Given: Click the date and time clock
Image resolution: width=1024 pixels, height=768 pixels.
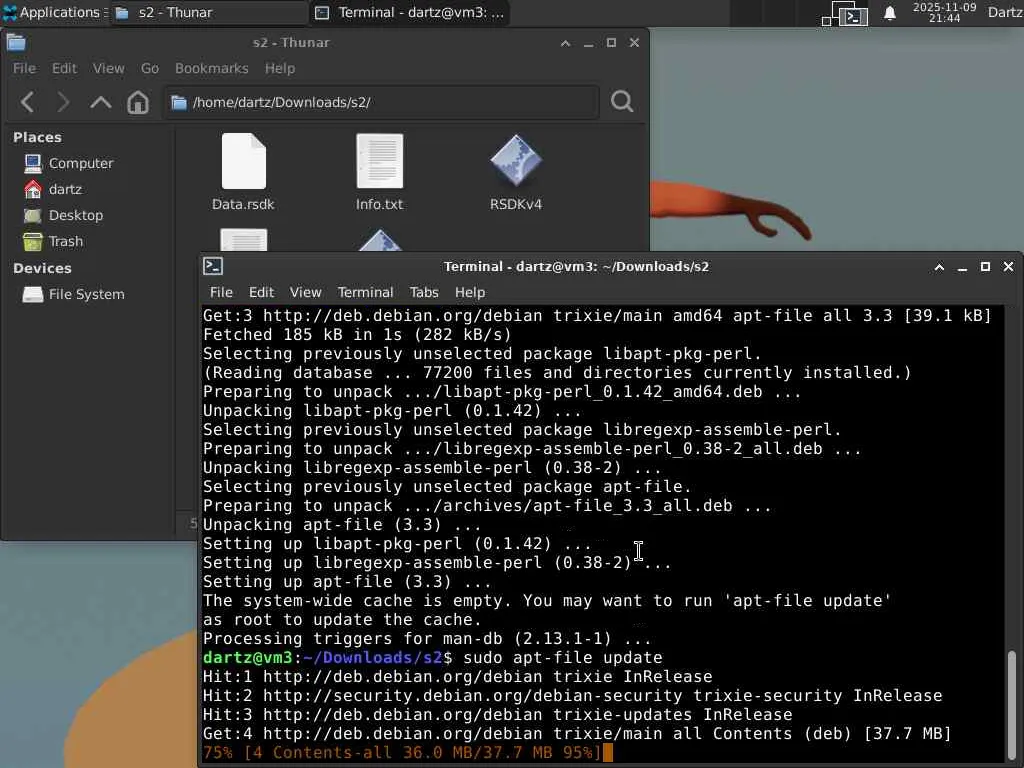Looking at the screenshot, I should coord(944,12).
